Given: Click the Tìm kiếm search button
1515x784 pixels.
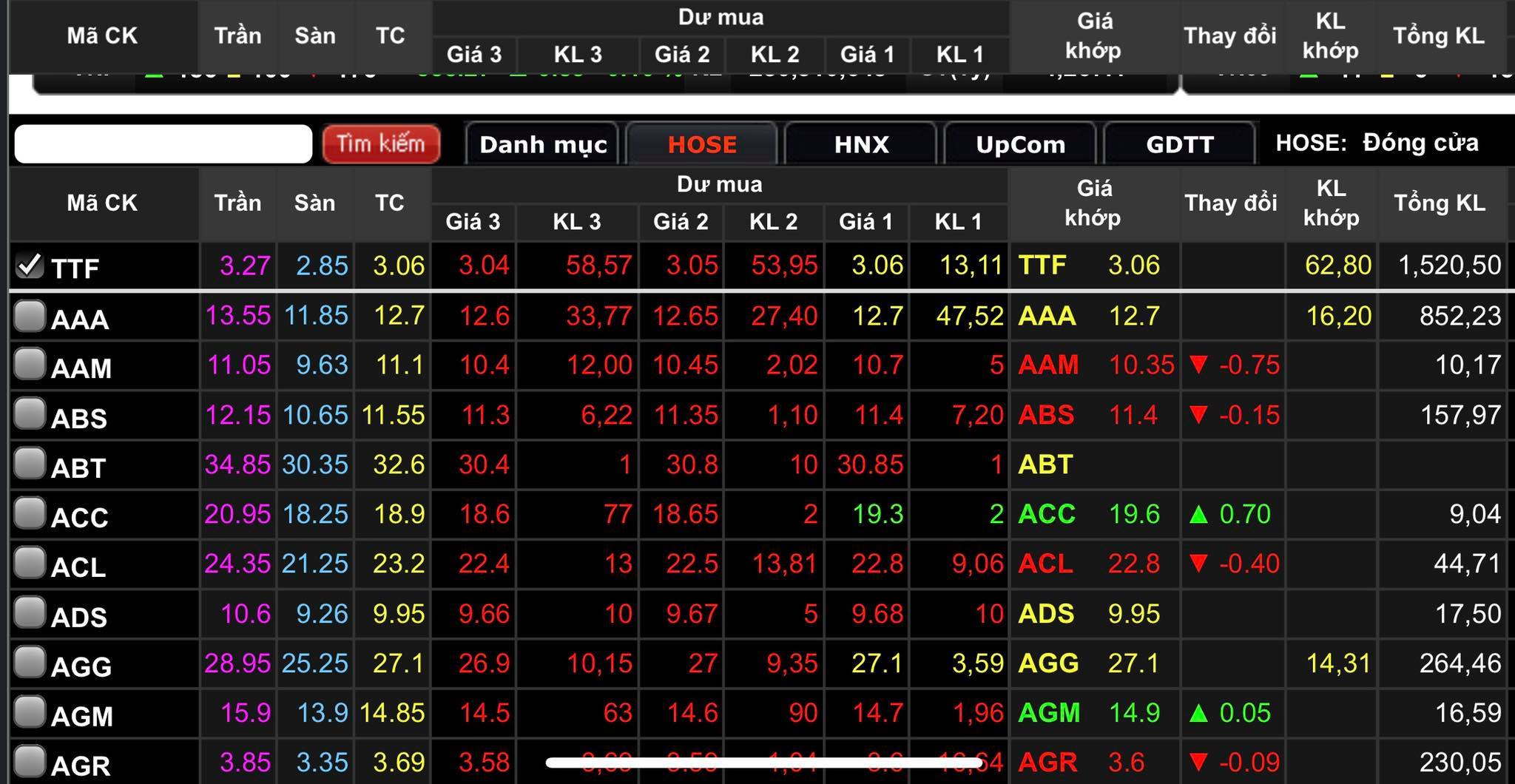Looking at the screenshot, I should point(381,143).
